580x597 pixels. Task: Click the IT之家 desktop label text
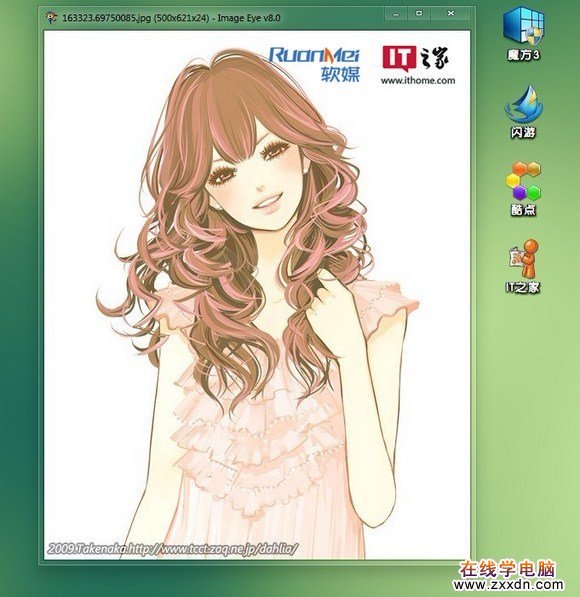click(523, 287)
